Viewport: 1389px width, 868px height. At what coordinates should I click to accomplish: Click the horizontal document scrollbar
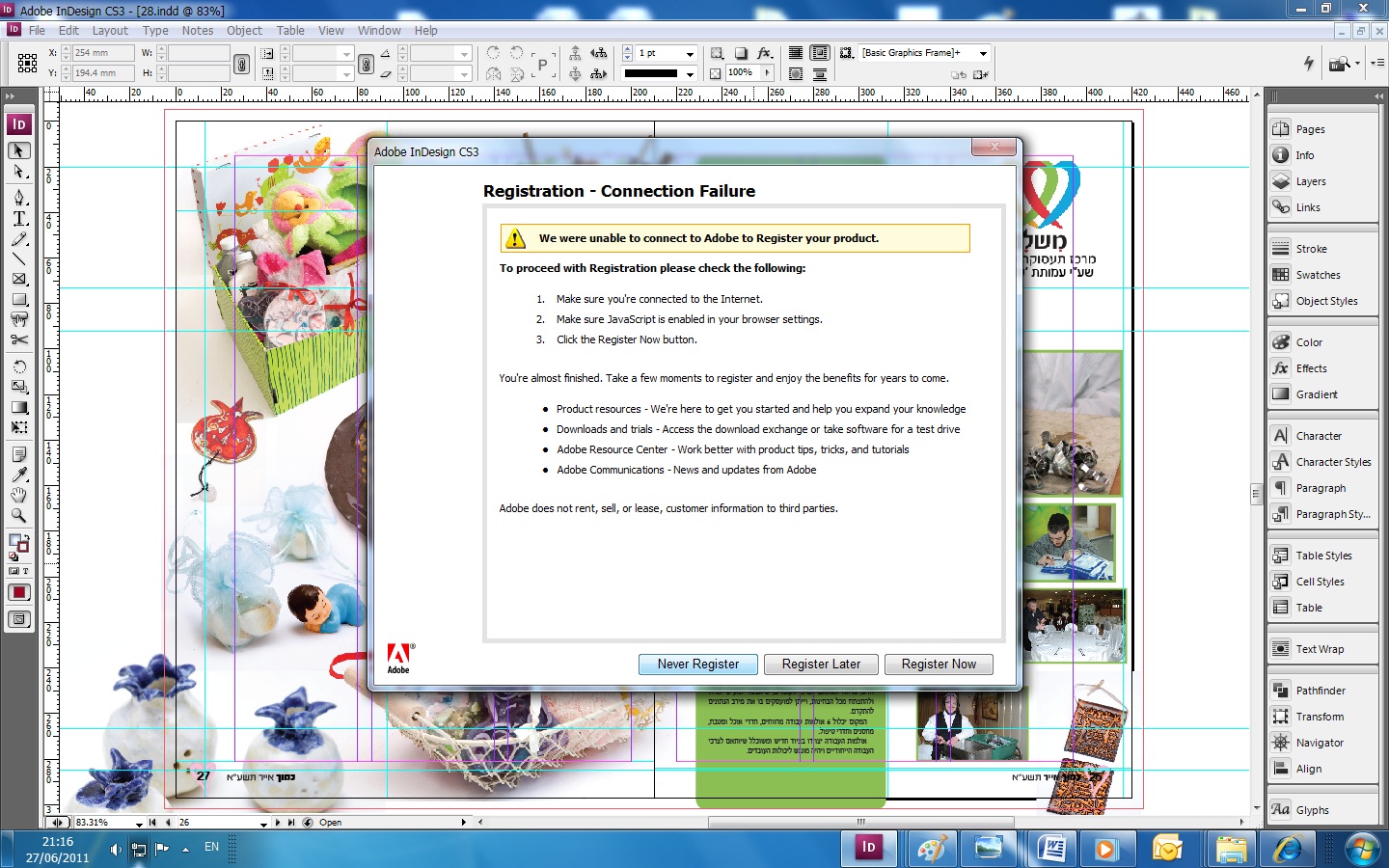tap(861, 823)
